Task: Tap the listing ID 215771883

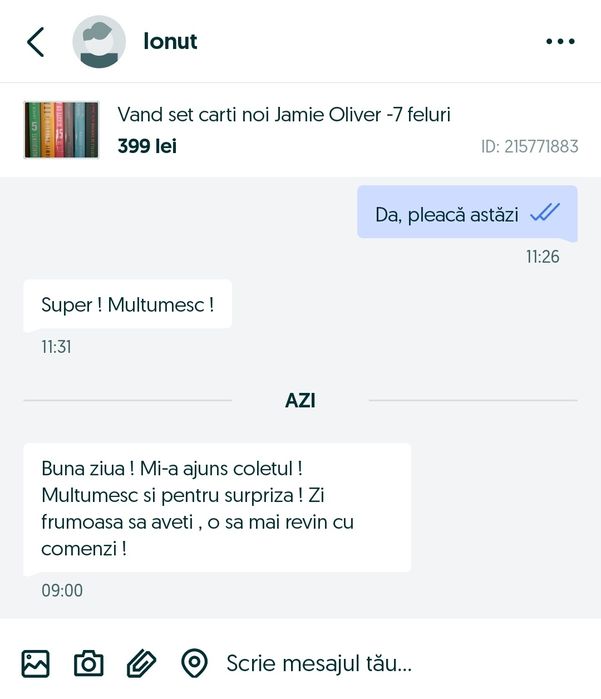Action: 529,147
